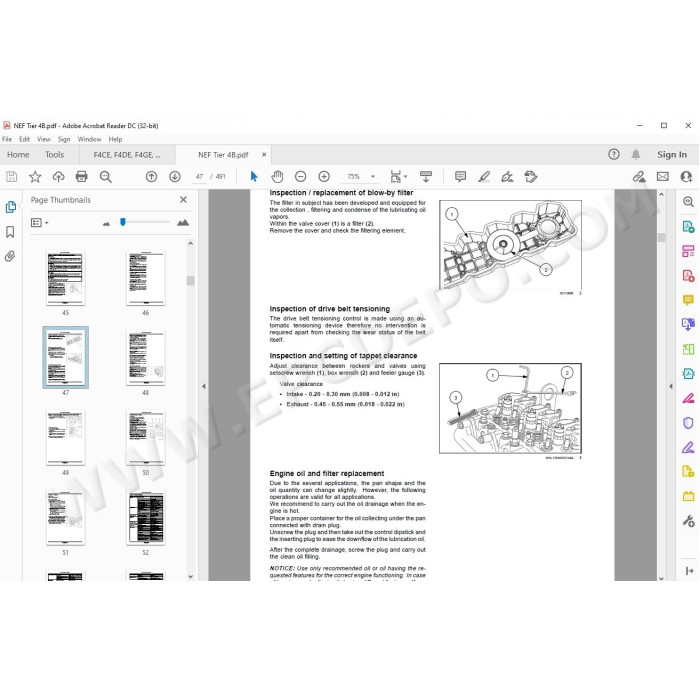Collapse the right tools pane arrow
The width and height of the screenshot is (700, 700).
coord(671,386)
